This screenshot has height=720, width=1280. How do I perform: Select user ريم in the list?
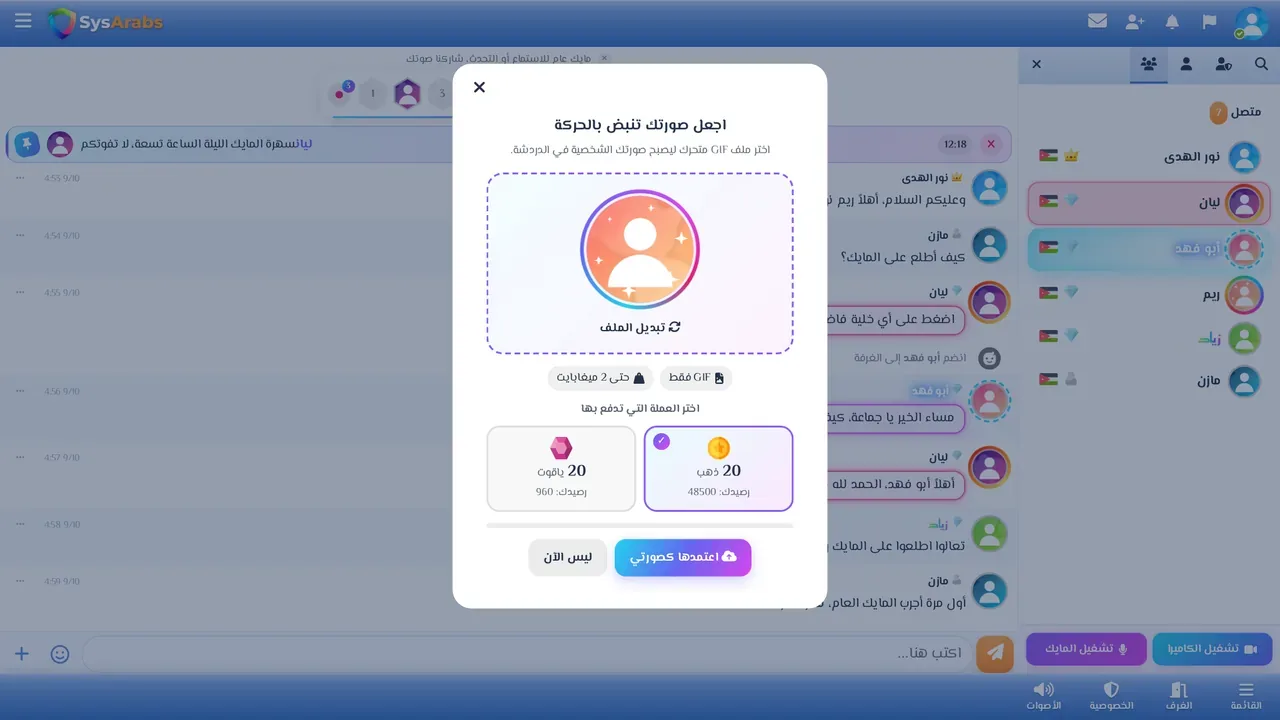[1149, 293]
